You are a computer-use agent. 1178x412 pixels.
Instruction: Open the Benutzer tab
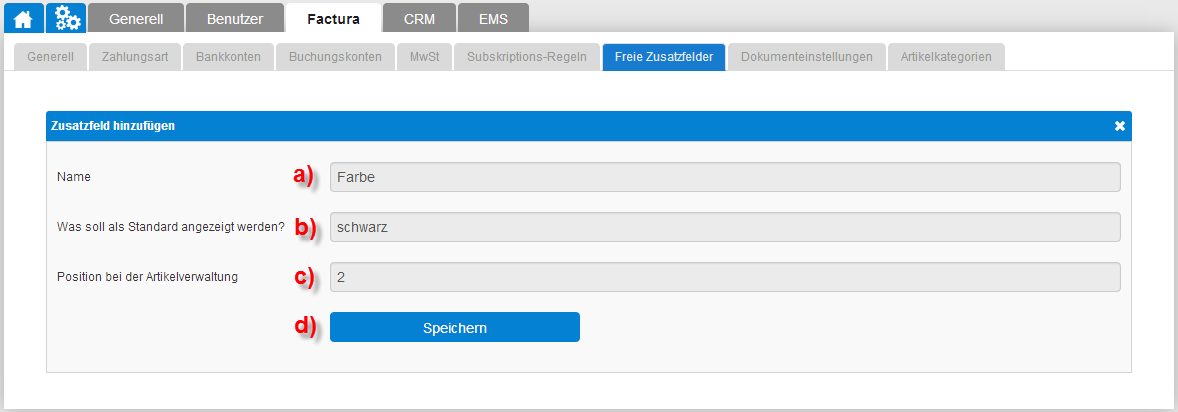click(x=235, y=19)
